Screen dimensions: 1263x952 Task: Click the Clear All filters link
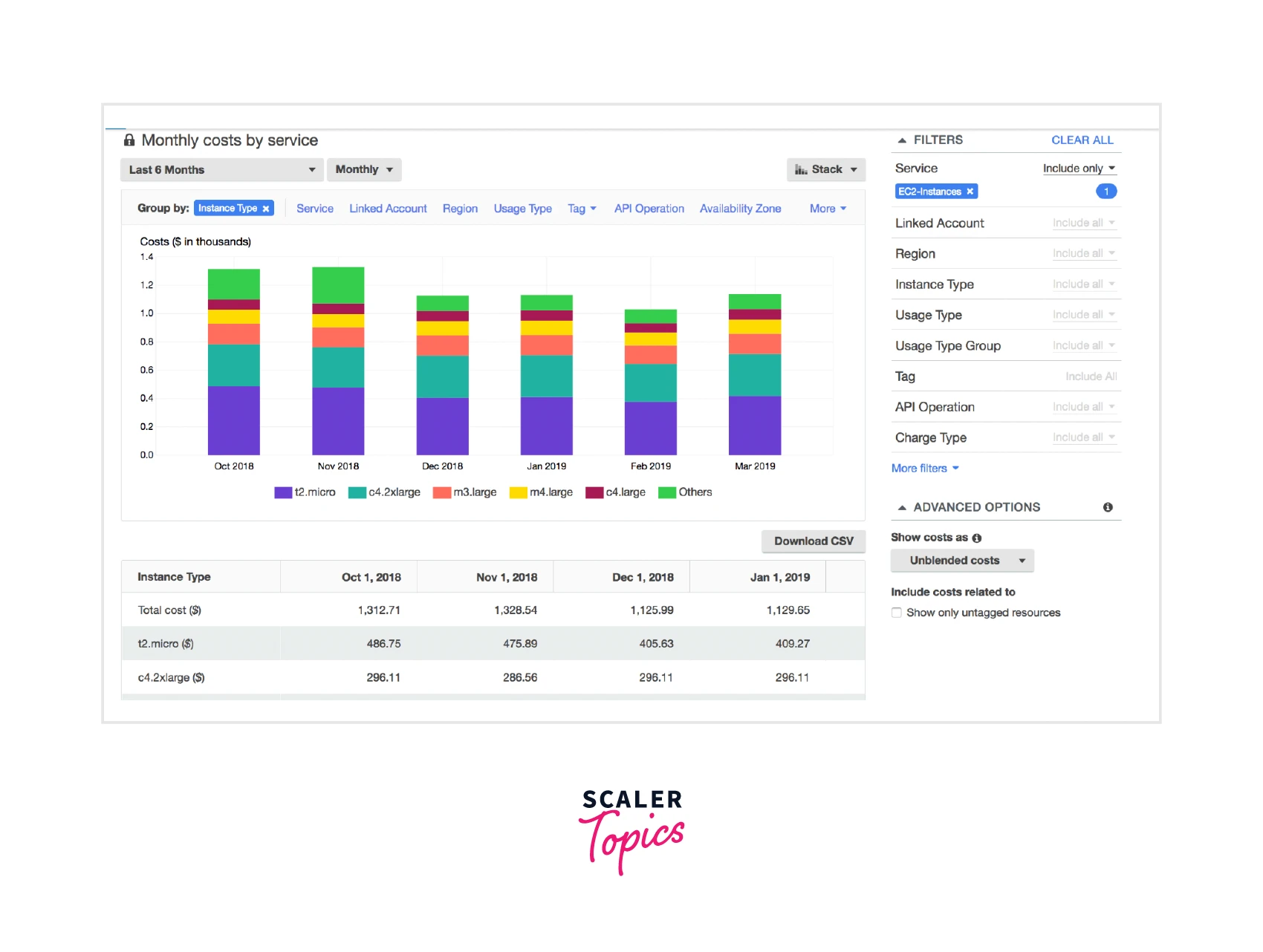coord(1082,140)
